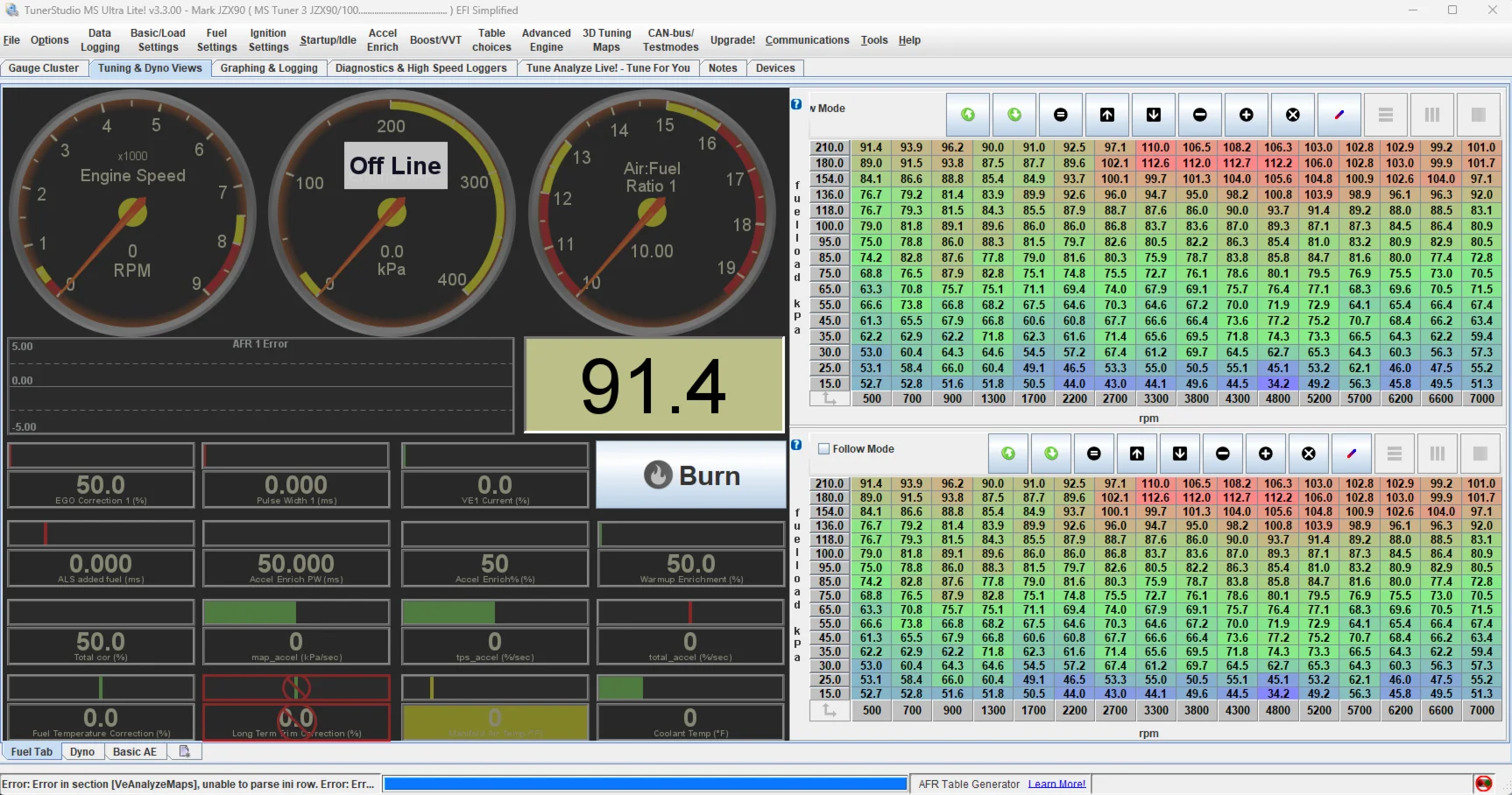Click the equals set-value icon above the fuel table
The image size is (1512, 795).
(1061, 114)
